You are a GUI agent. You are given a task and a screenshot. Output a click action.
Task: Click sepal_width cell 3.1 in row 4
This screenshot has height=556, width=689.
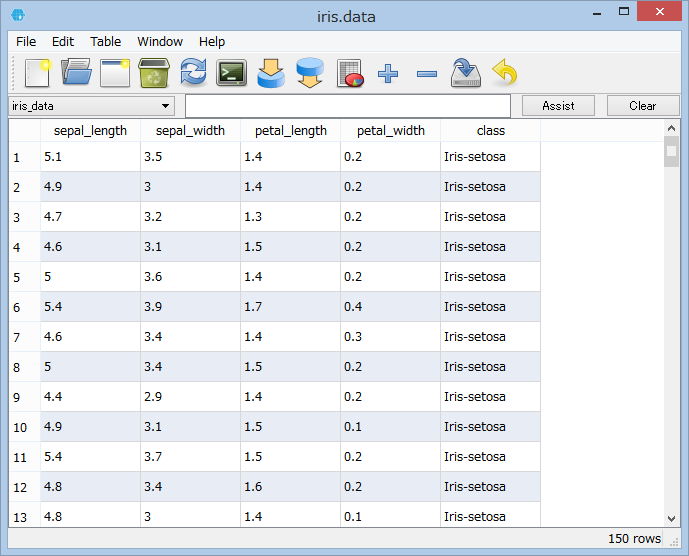[190, 247]
